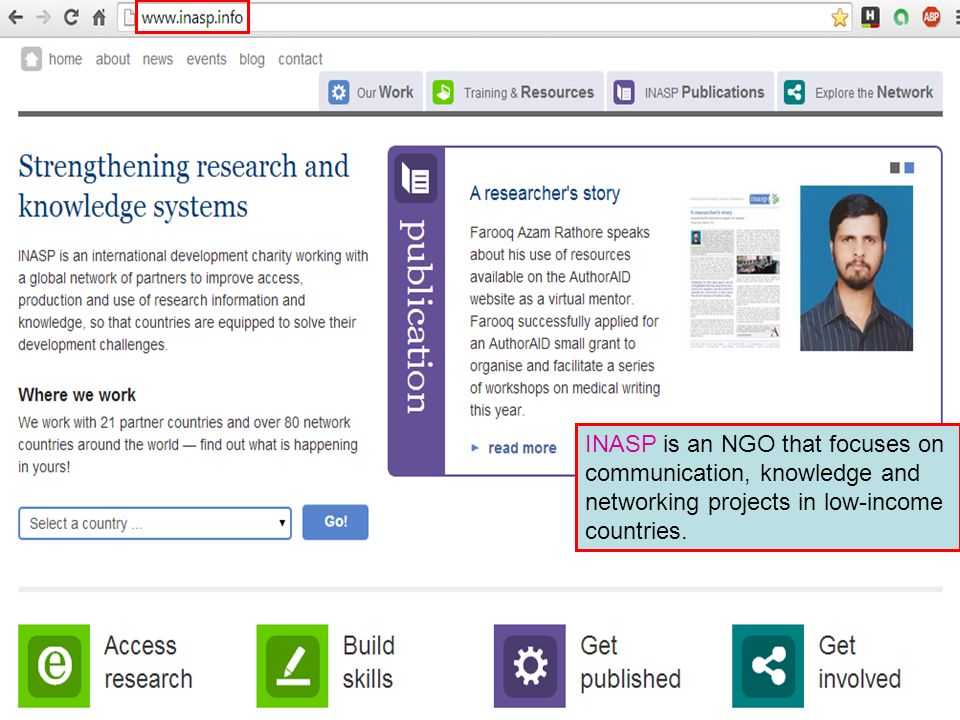
Task: Click the vertical publication label
Action: [416, 315]
